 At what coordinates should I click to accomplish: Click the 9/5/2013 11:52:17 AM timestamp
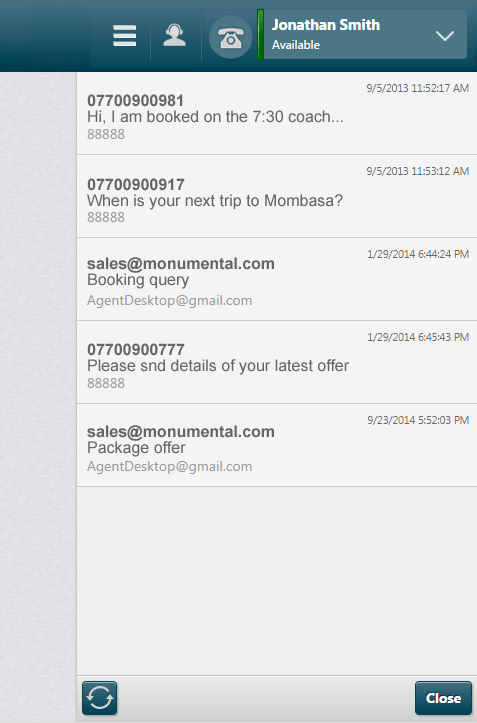(x=417, y=88)
